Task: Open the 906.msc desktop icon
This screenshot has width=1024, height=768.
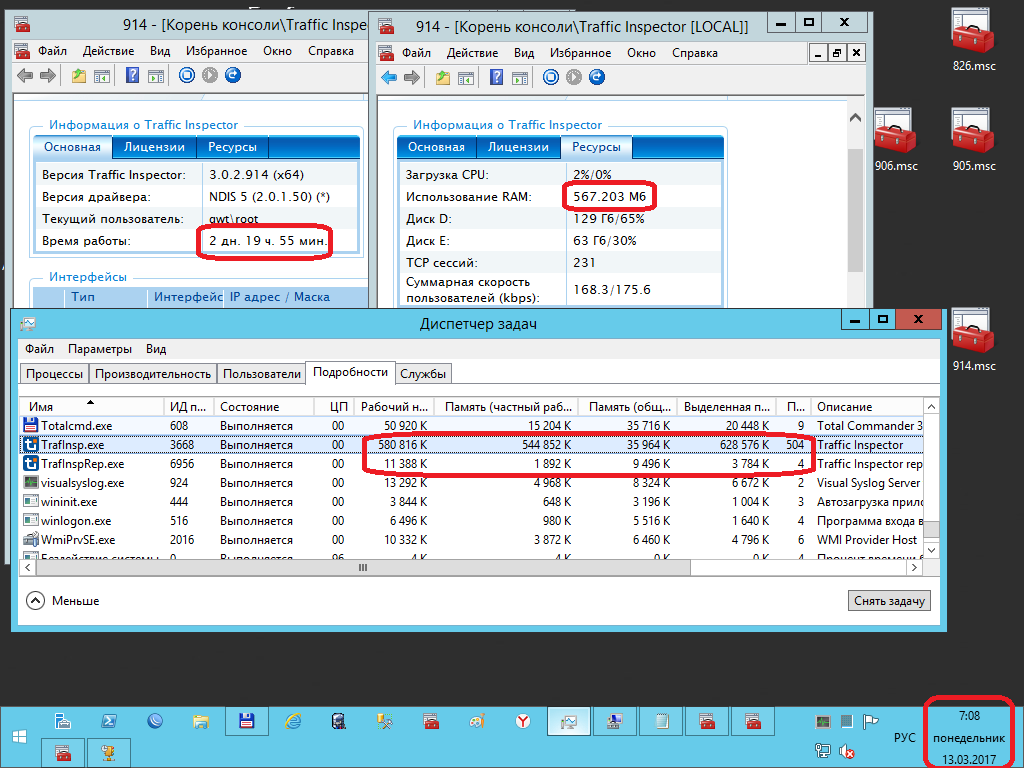Action: (895, 140)
